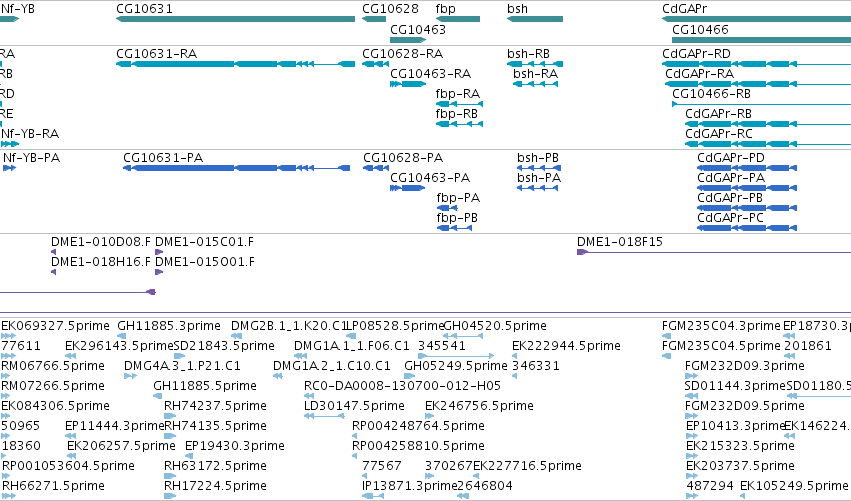
Task: Select protein label "CdGAPr-PA"
Action: click(731, 178)
